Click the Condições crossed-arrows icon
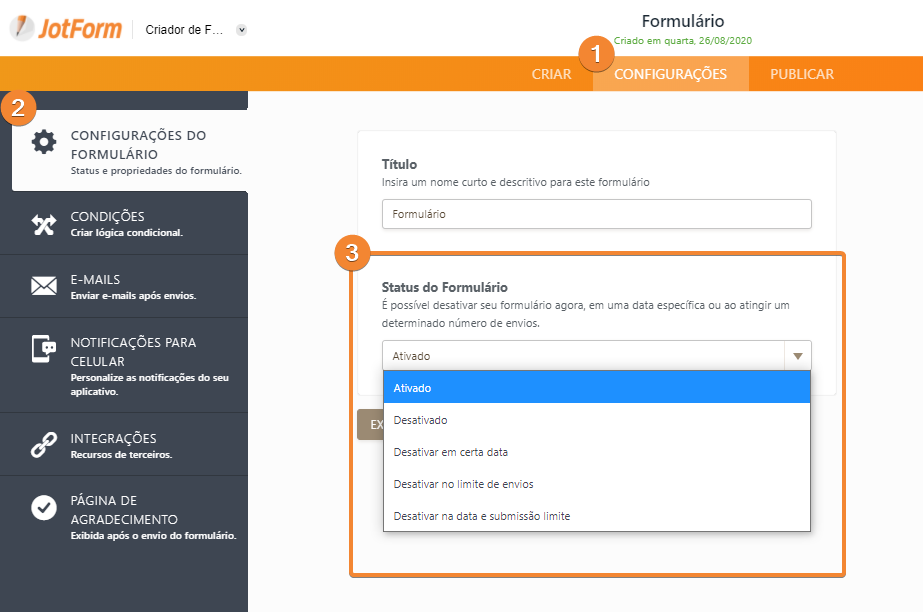Image resolution: width=923 pixels, height=612 pixels. coord(44,224)
